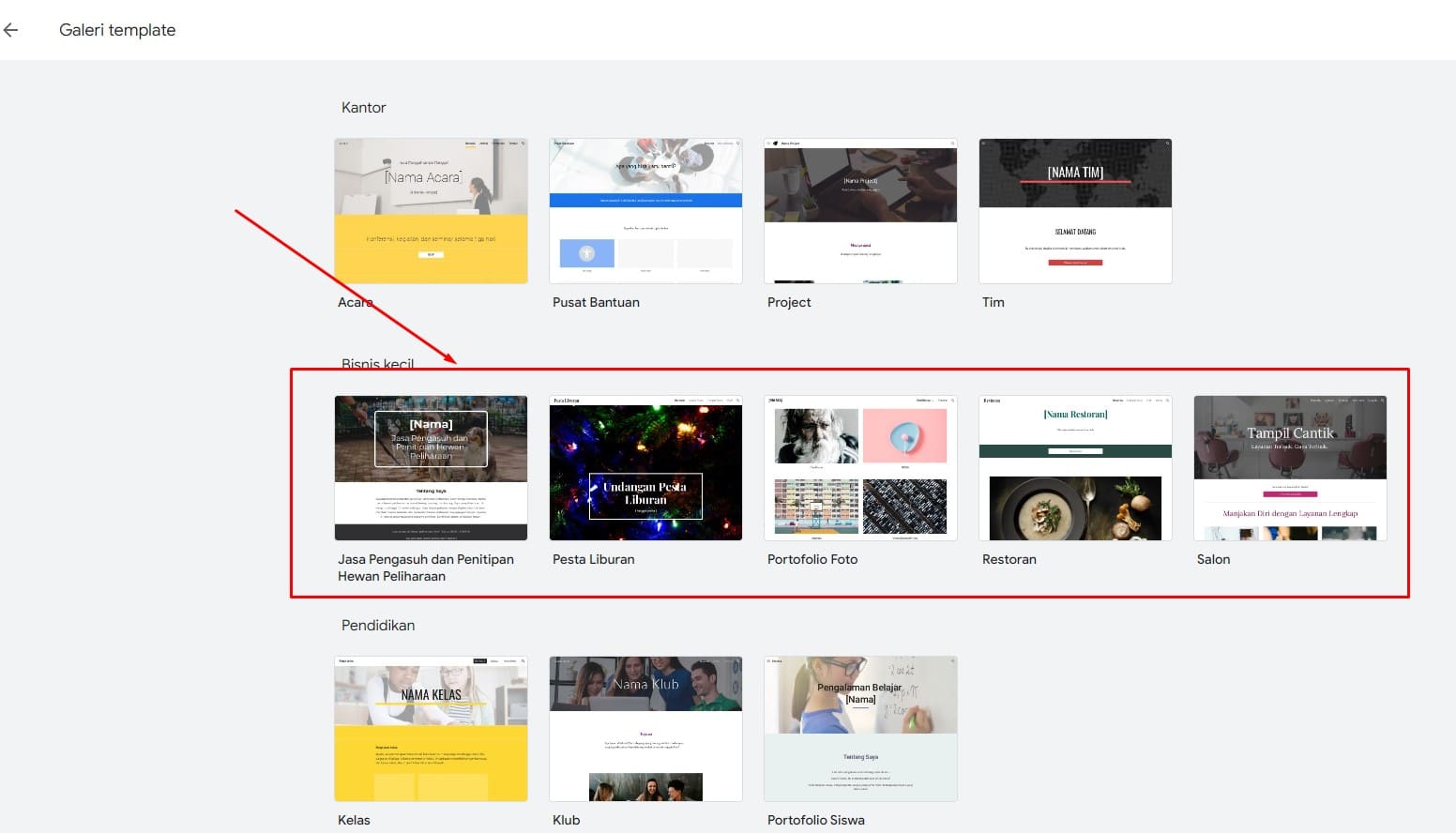Open the Portofolio Foto template thumbnail
This screenshot has height=833, width=1456.
tap(860, 468)
